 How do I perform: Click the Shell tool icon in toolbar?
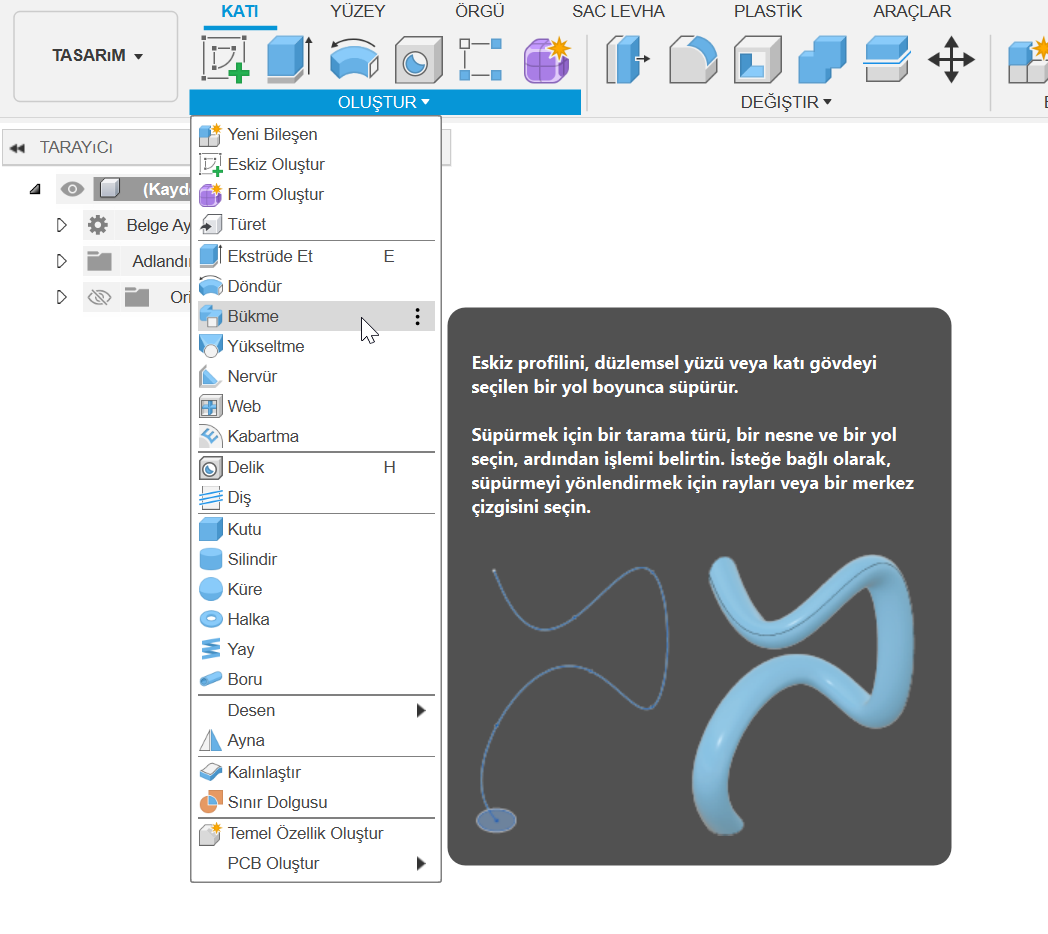point(757,59)
